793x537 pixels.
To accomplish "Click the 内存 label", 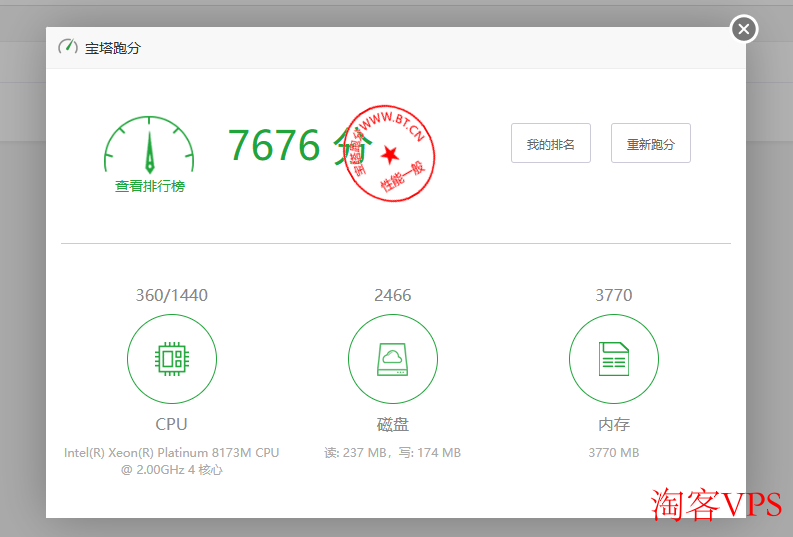I will click(x=614, y=424).
